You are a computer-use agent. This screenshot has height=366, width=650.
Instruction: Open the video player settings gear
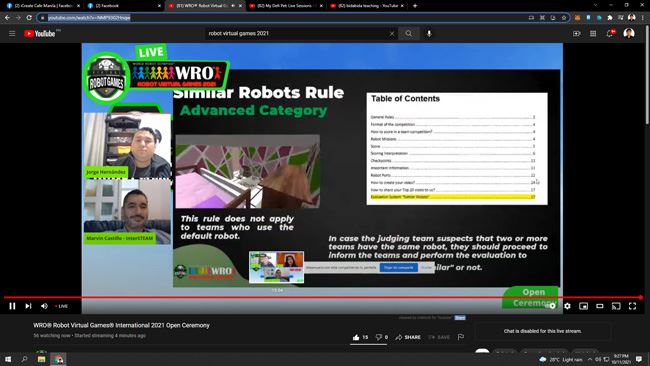pyautogui.click(x=567, y=306)
